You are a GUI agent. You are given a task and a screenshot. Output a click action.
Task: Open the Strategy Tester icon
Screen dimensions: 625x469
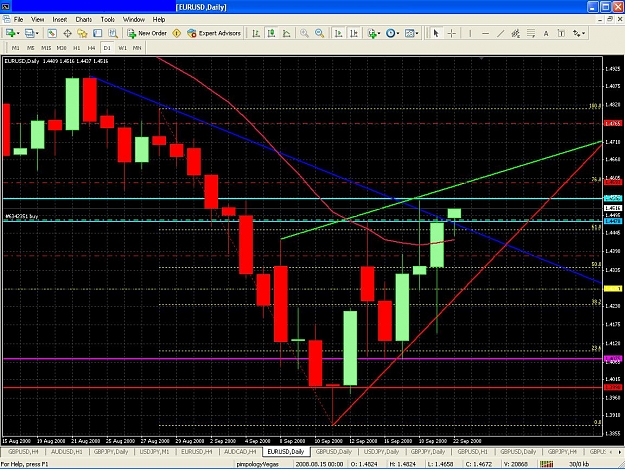[113, 33]
